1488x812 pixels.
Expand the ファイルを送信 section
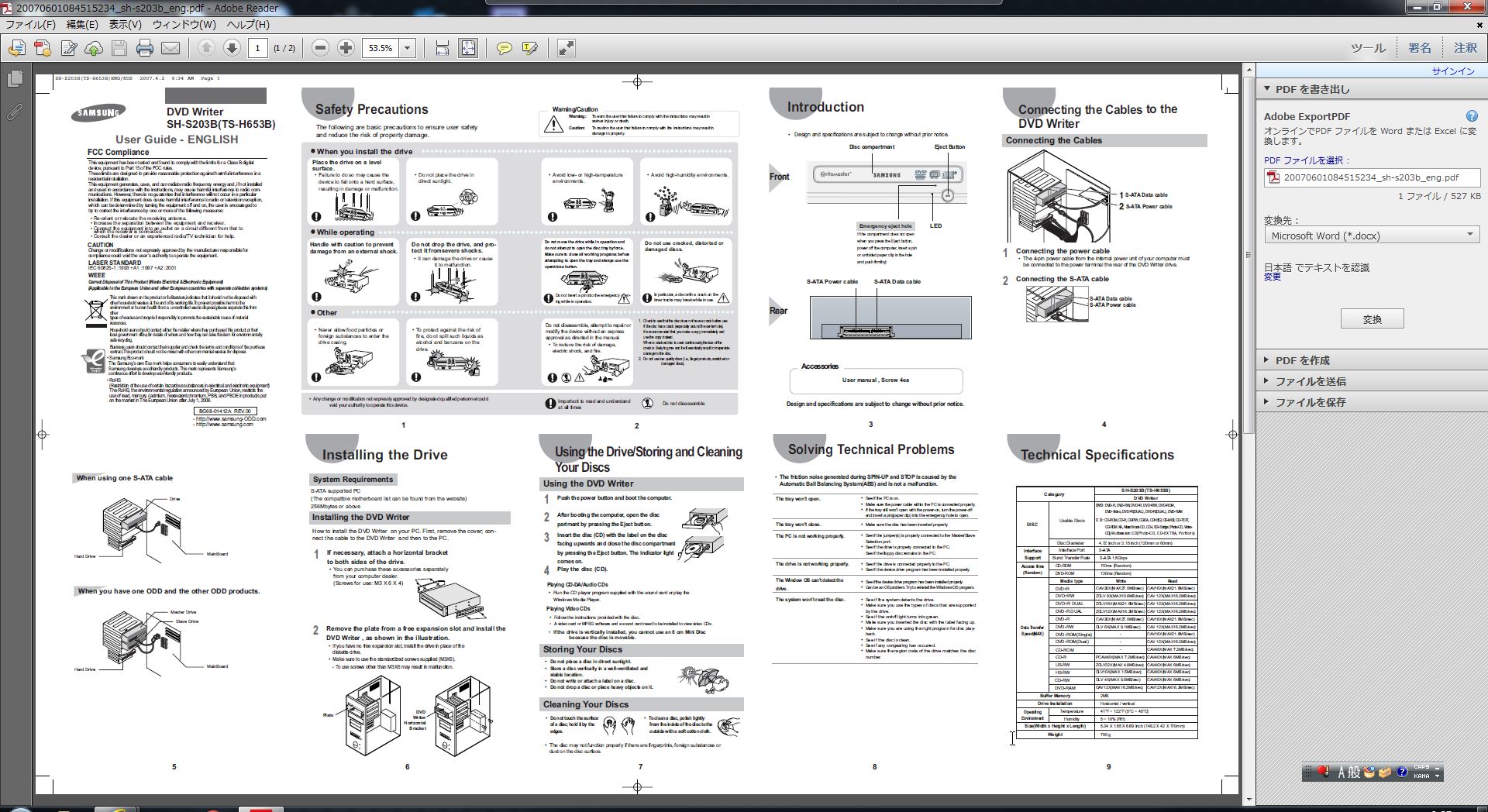click(x=1310, y=381)
